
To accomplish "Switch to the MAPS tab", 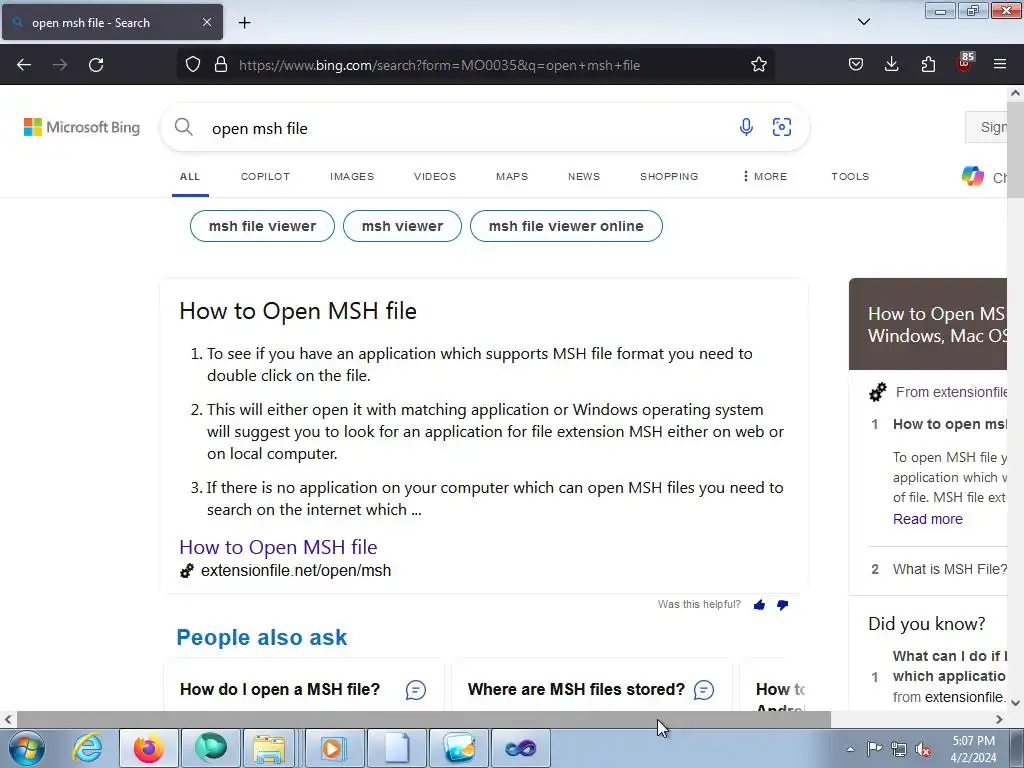I will 512,177.
